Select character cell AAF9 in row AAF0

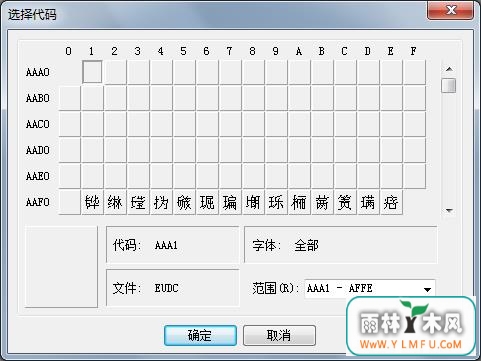tap(276, 202)
